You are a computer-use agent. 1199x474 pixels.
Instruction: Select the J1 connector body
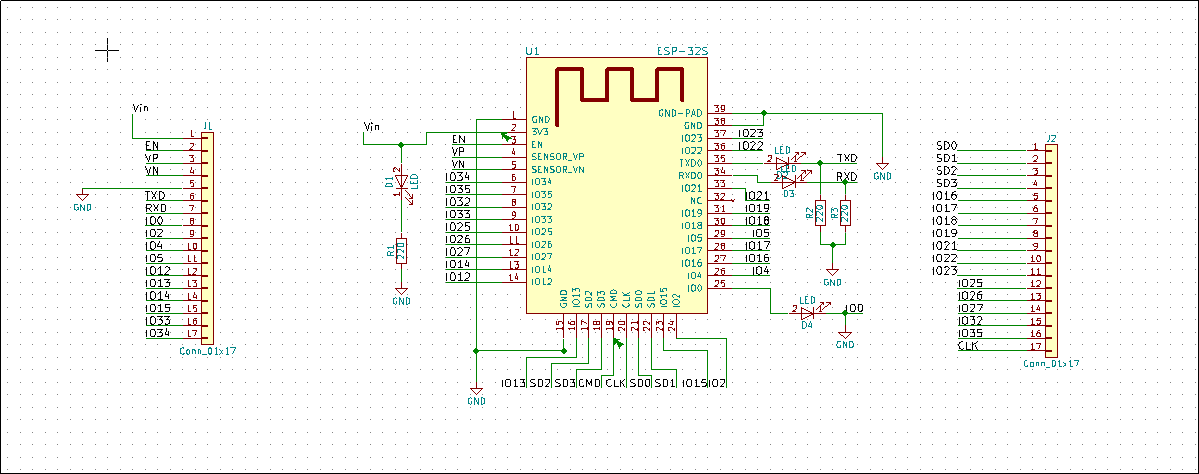point(207,239)
